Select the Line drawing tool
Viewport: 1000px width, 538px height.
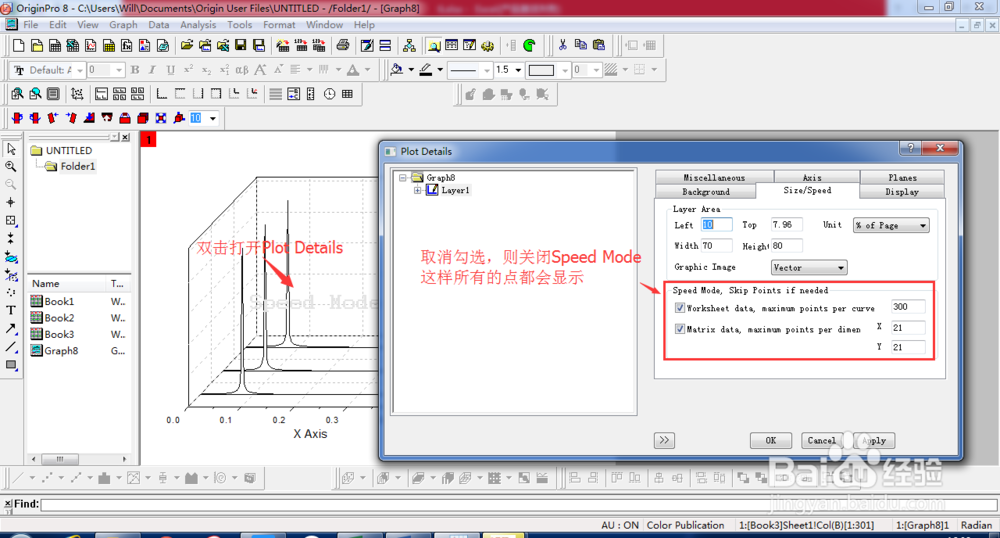[11, 347]
